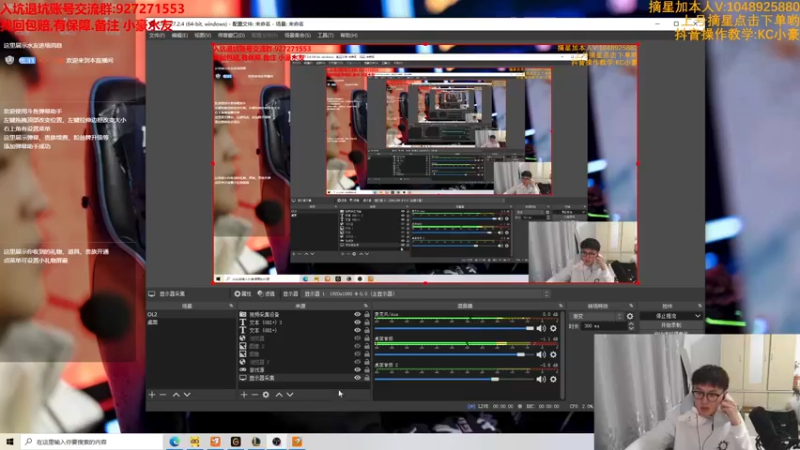The height and width of the screenshot is (450, 800).
Task: Pop out the scenes dock panel
Action: (x=231, y=306)
